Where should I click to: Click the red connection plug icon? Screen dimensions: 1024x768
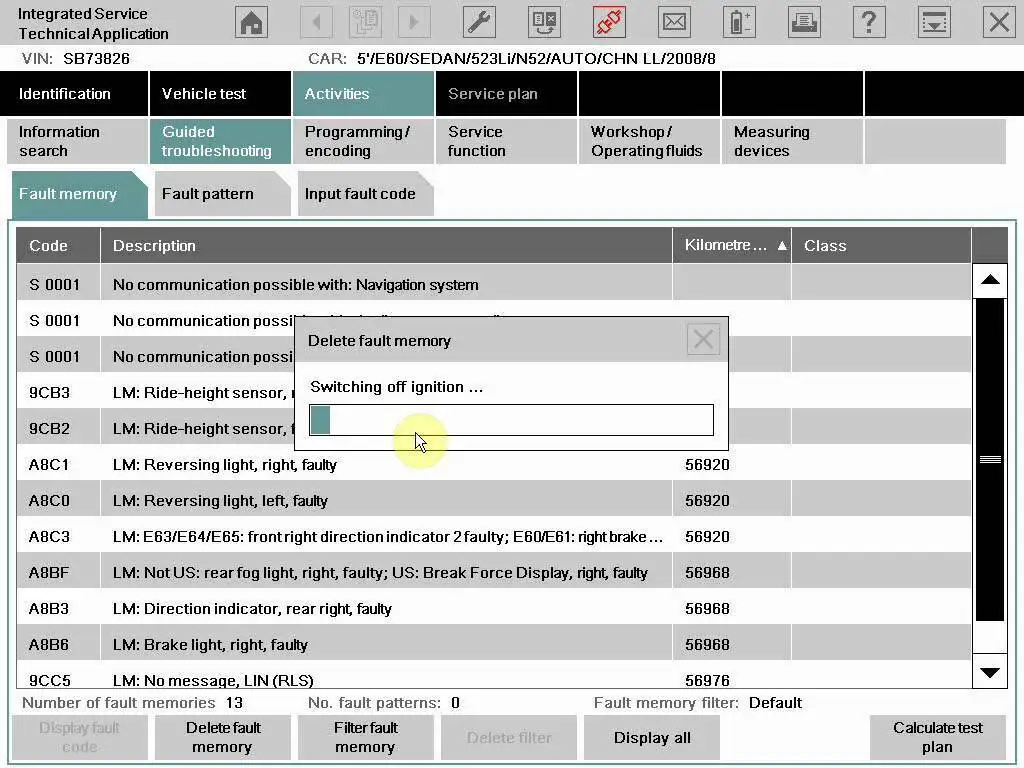click(x=609, y=23)
